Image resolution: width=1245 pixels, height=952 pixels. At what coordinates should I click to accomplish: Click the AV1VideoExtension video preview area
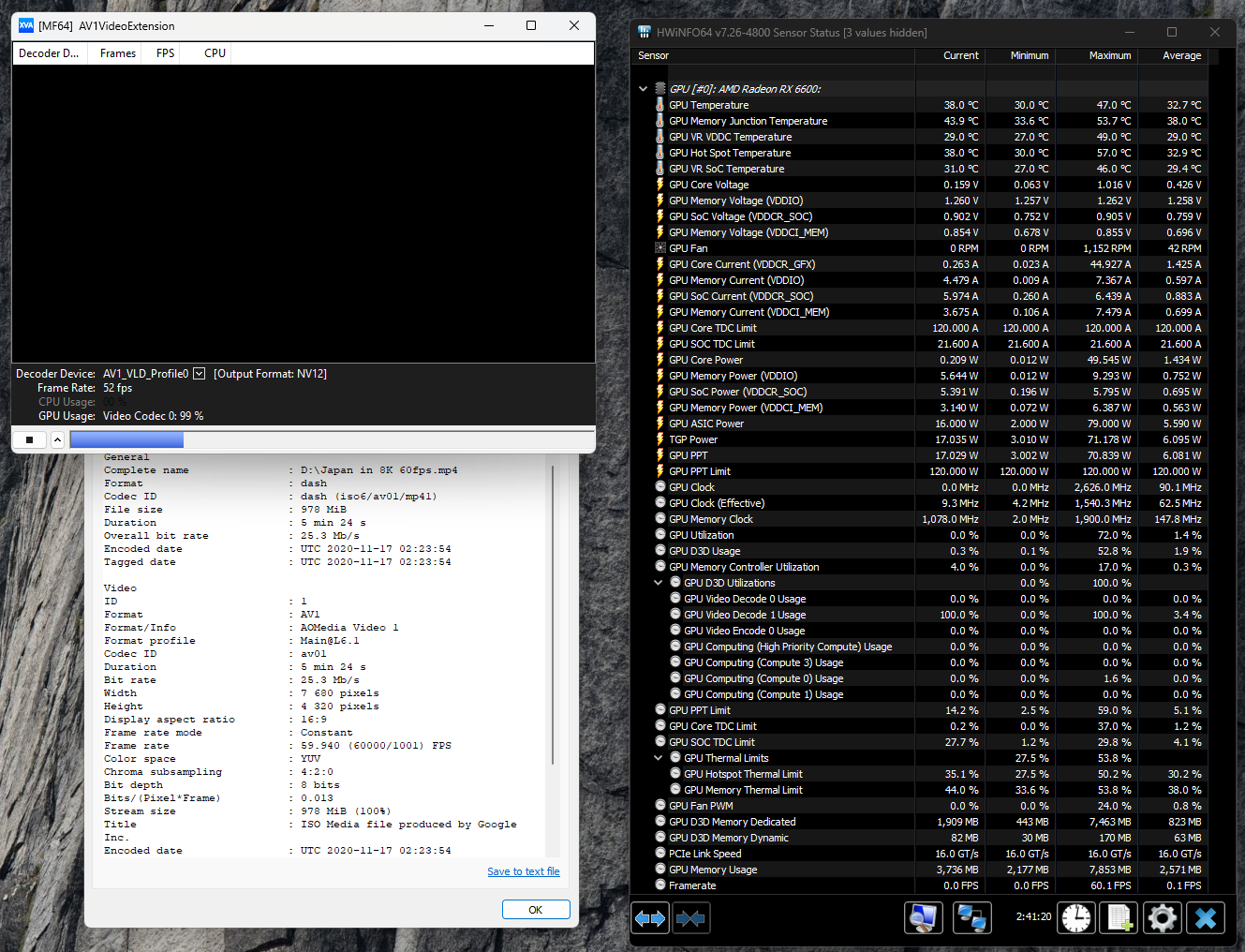[x=304, y=214]
